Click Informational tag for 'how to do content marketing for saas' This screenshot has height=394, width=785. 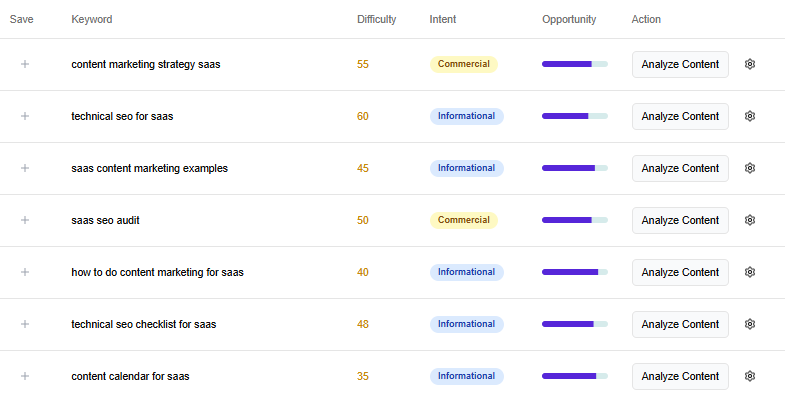(467, 272)
